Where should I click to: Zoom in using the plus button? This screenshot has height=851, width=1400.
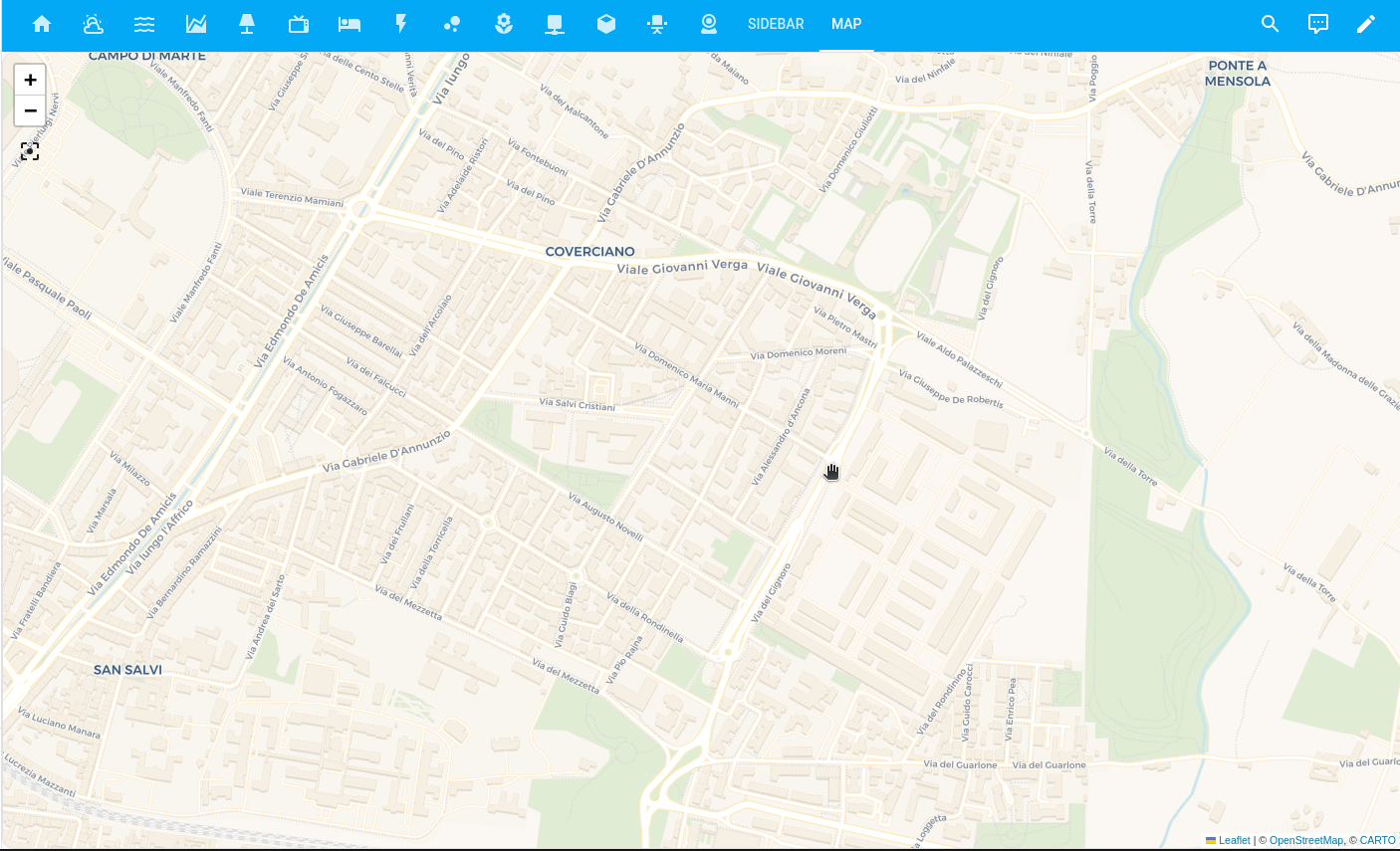[x=30, y=79]
